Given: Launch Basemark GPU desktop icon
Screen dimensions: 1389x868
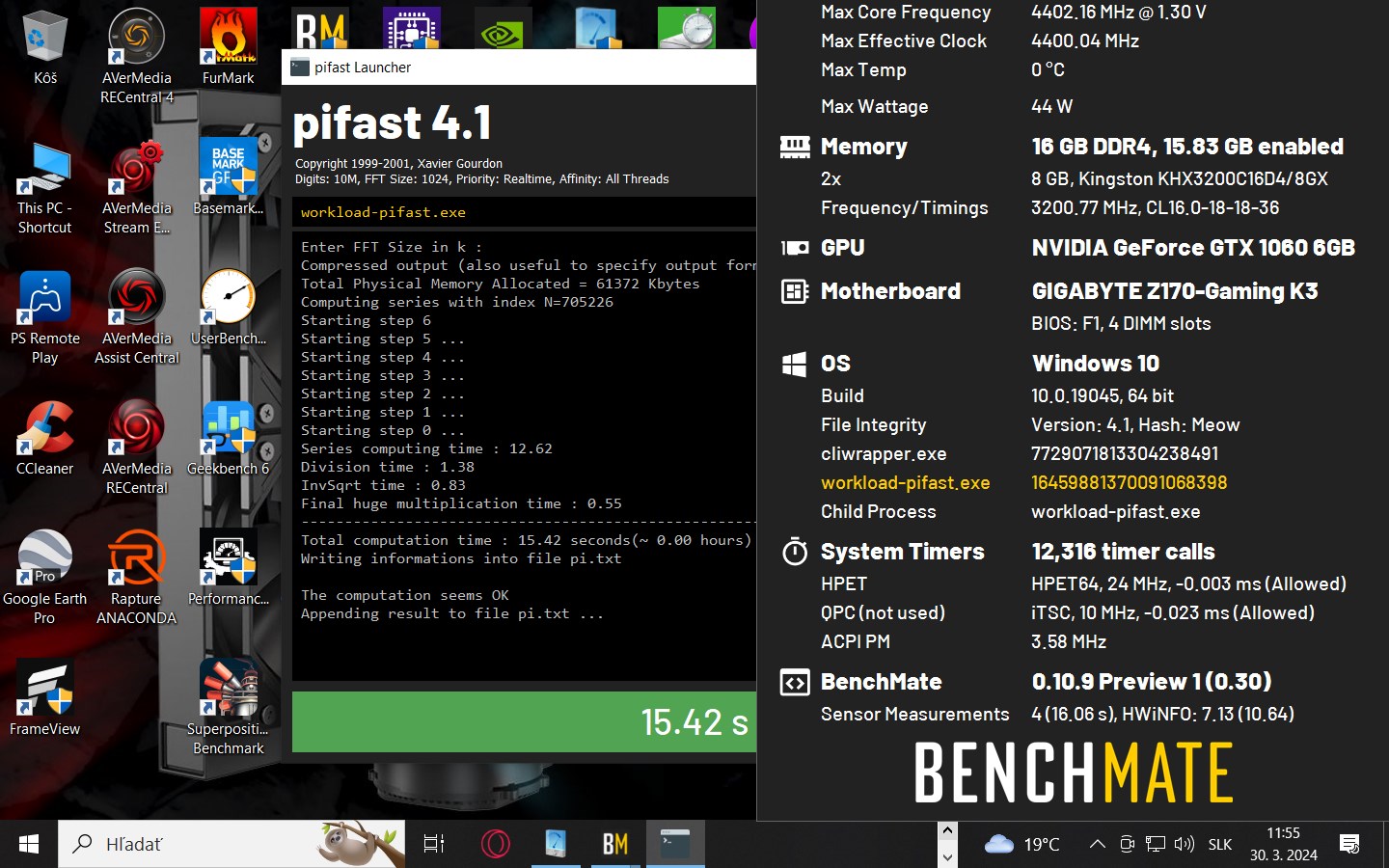Looking at the screenshot, I should pos(229,176).
